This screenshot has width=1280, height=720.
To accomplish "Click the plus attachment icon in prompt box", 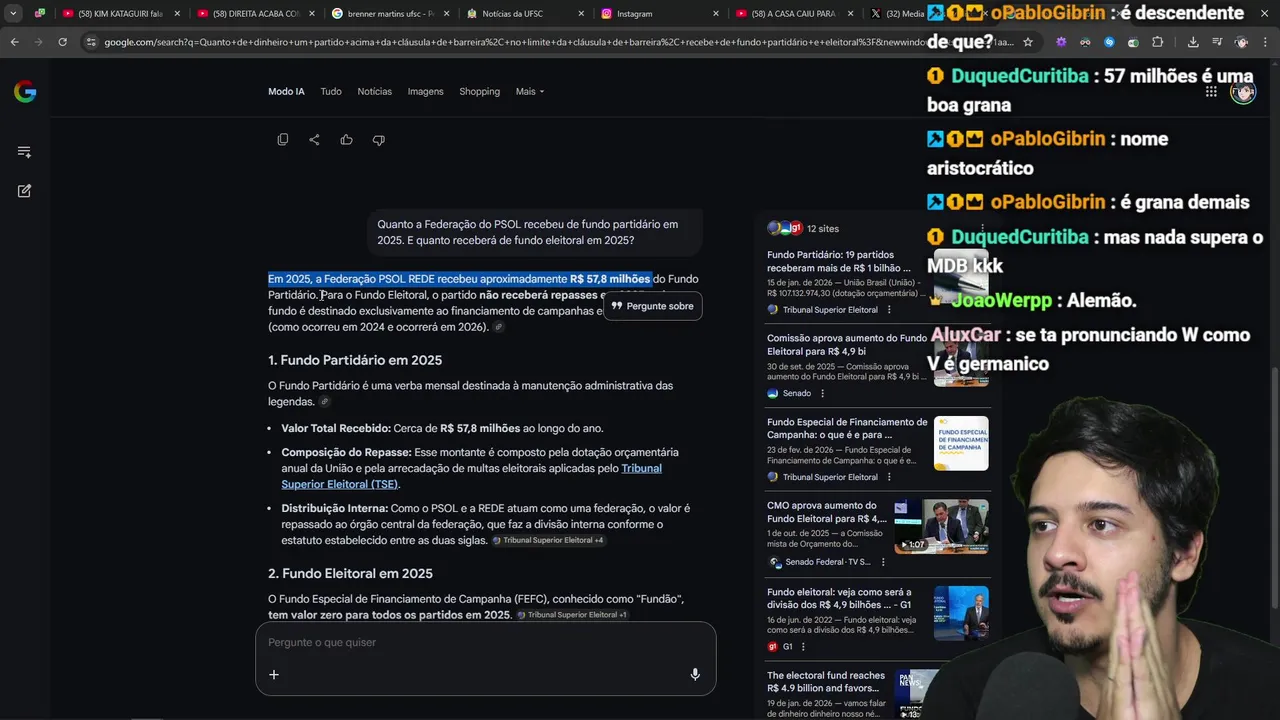I will click(x=274, y=674).
